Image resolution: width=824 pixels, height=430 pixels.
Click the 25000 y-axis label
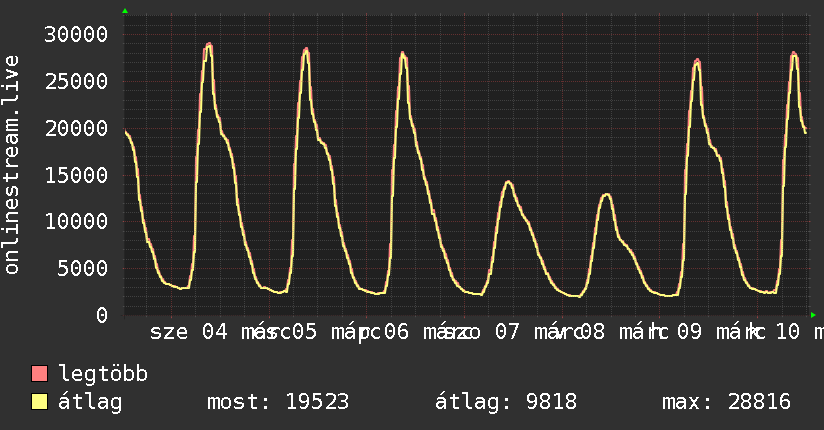click(76, 81)
